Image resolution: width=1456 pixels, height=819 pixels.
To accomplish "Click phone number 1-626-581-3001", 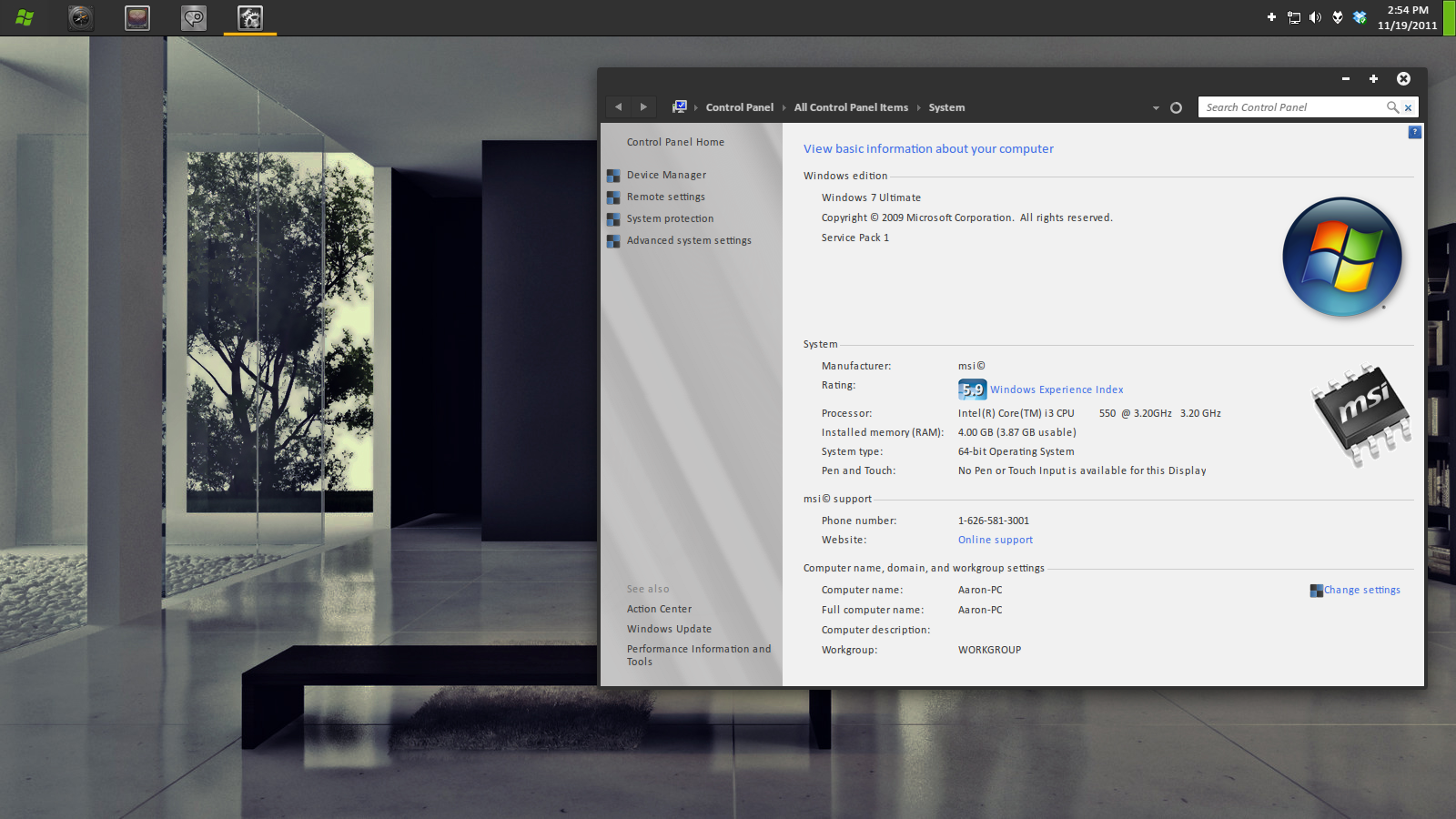I will 993,521.
